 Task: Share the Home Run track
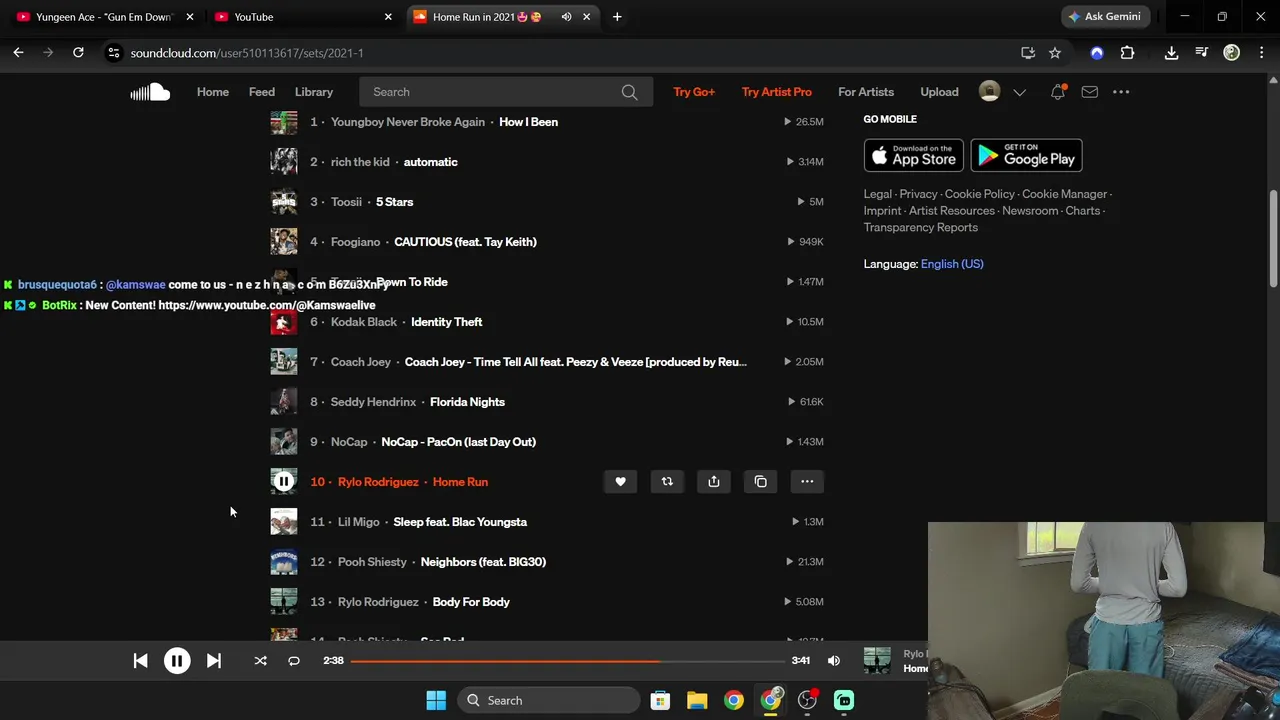coord(714,482)
